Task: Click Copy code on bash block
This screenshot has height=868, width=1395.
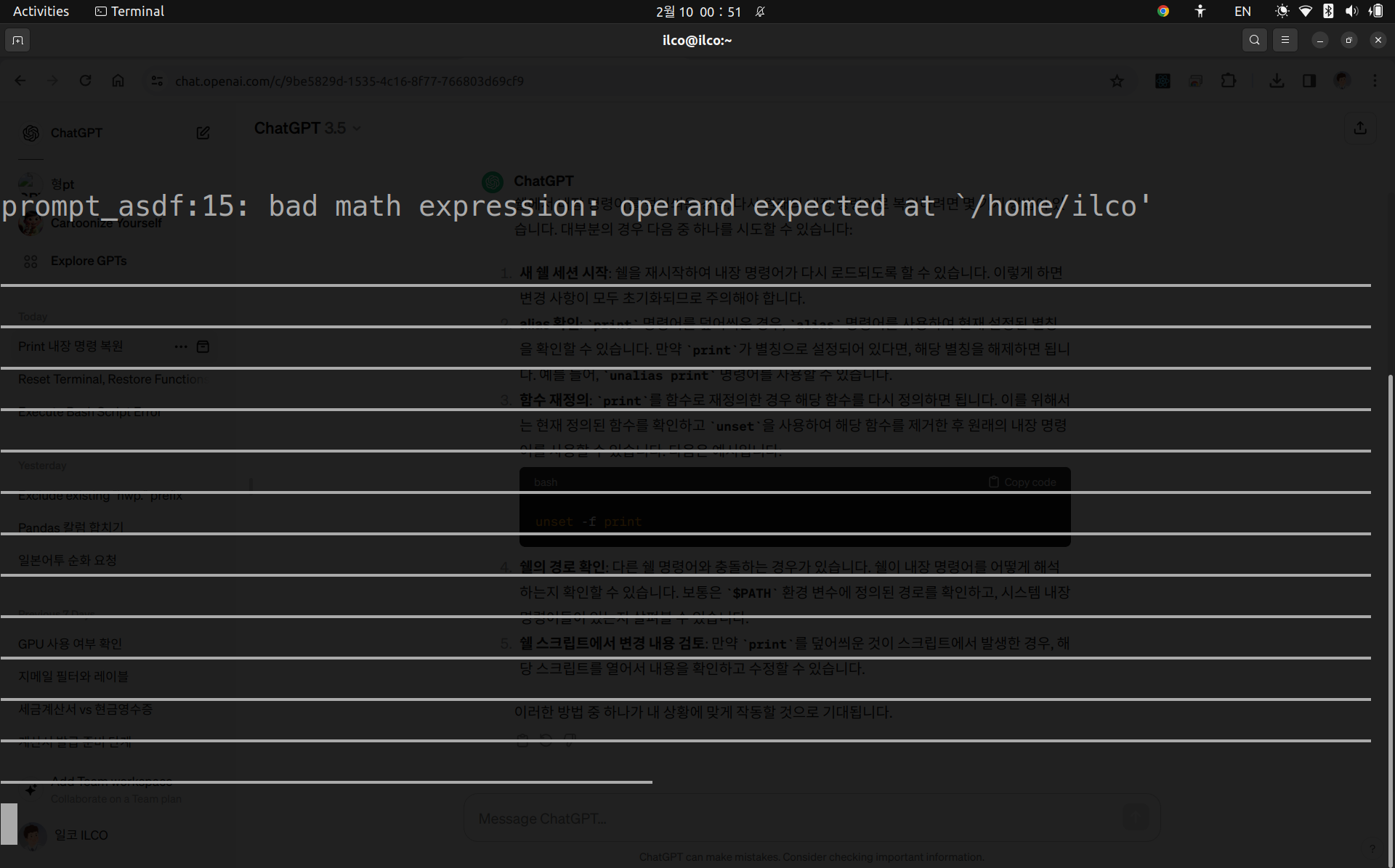Action: click(1022, 482)
